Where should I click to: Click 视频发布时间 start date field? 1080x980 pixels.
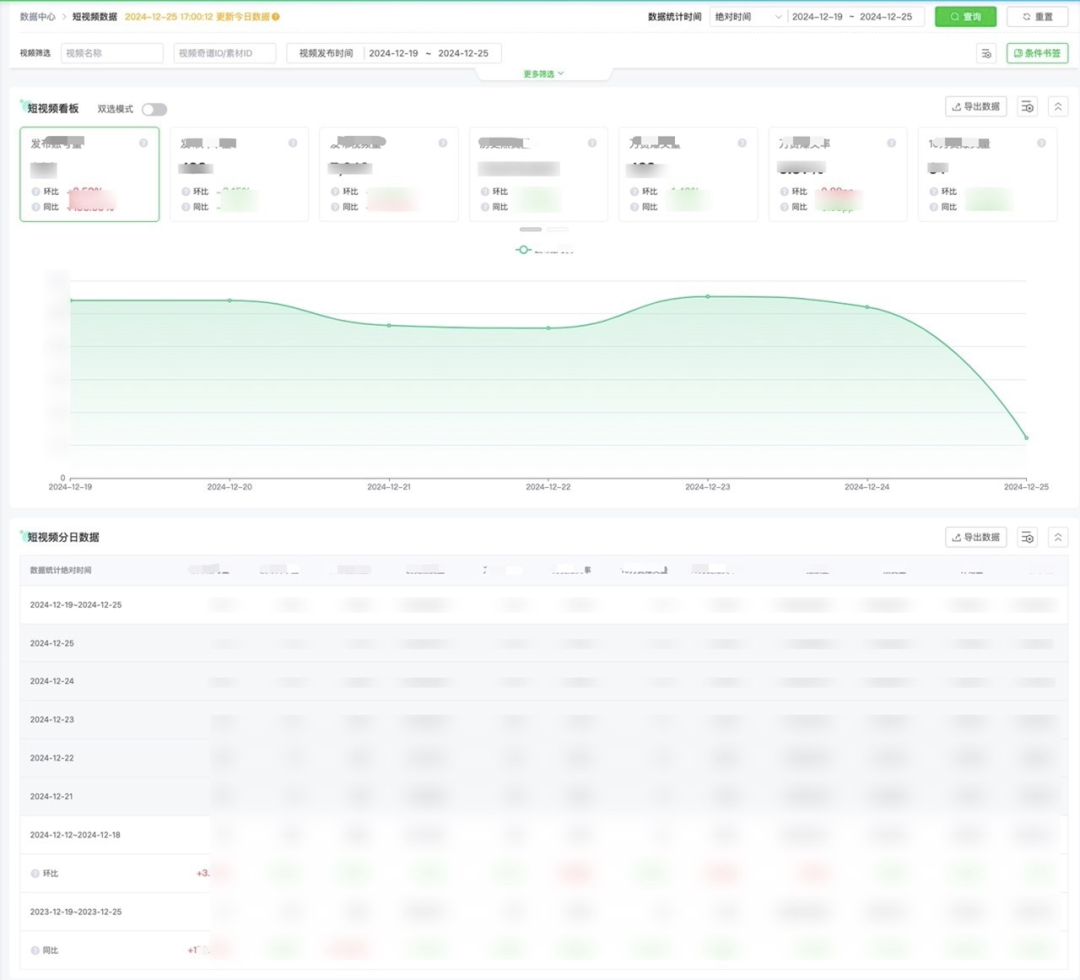click(393, 53)
